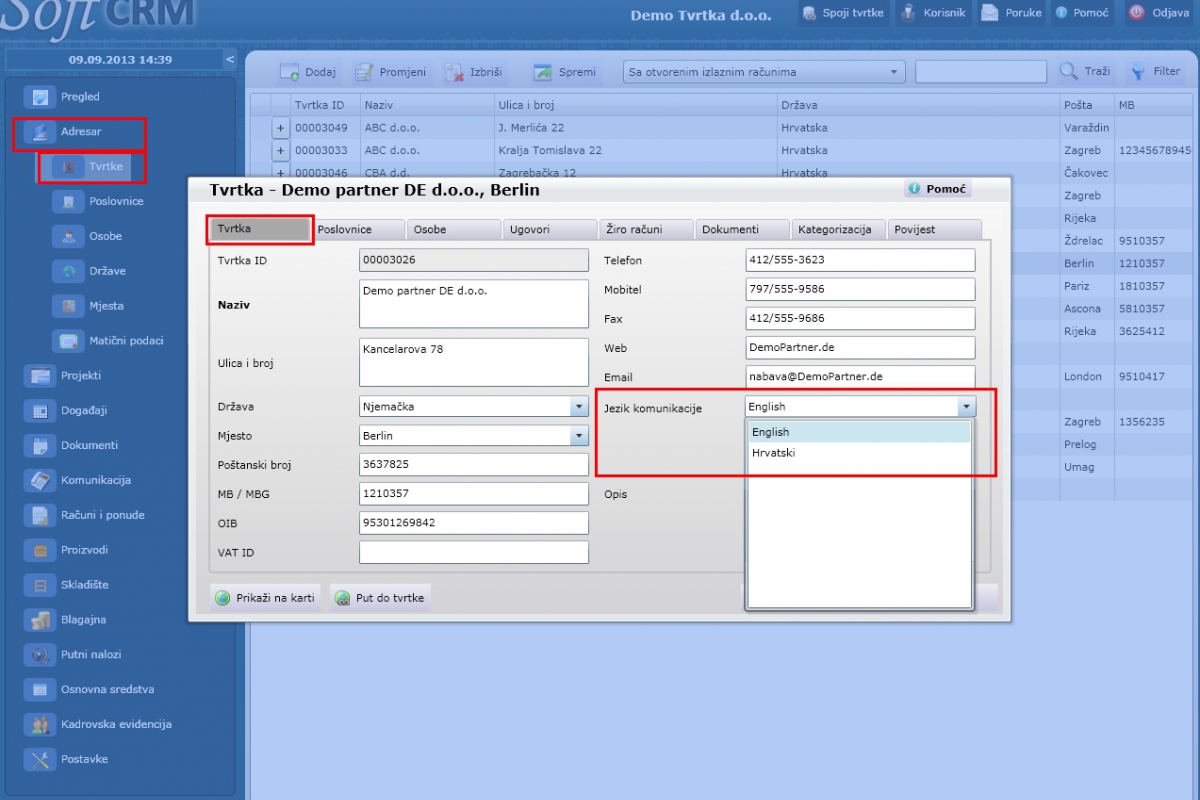Click the Adresar sidebar icon

[x=41, y=132]
